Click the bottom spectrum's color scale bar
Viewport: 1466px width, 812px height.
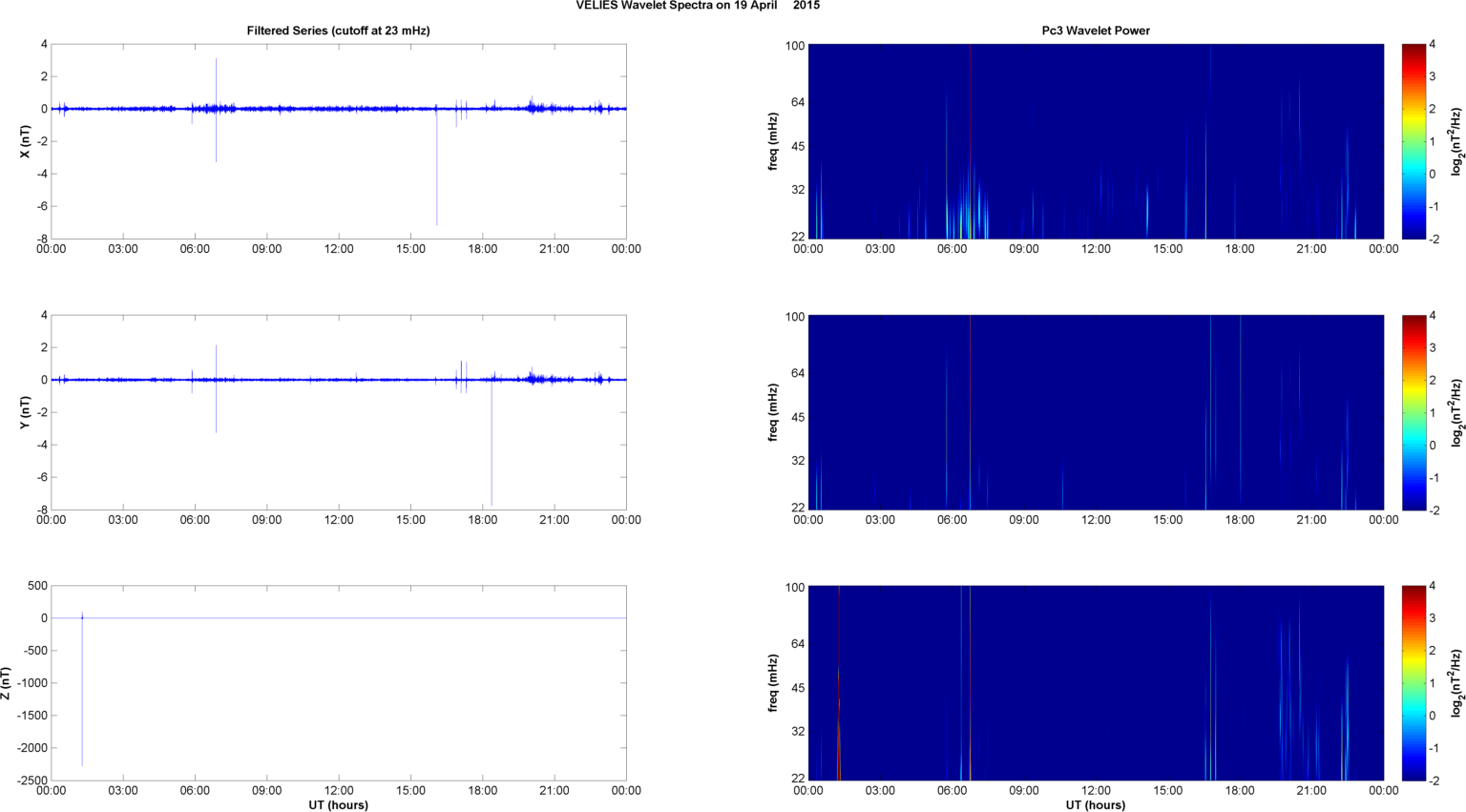pyautogui.click(x=1414, y=683)
